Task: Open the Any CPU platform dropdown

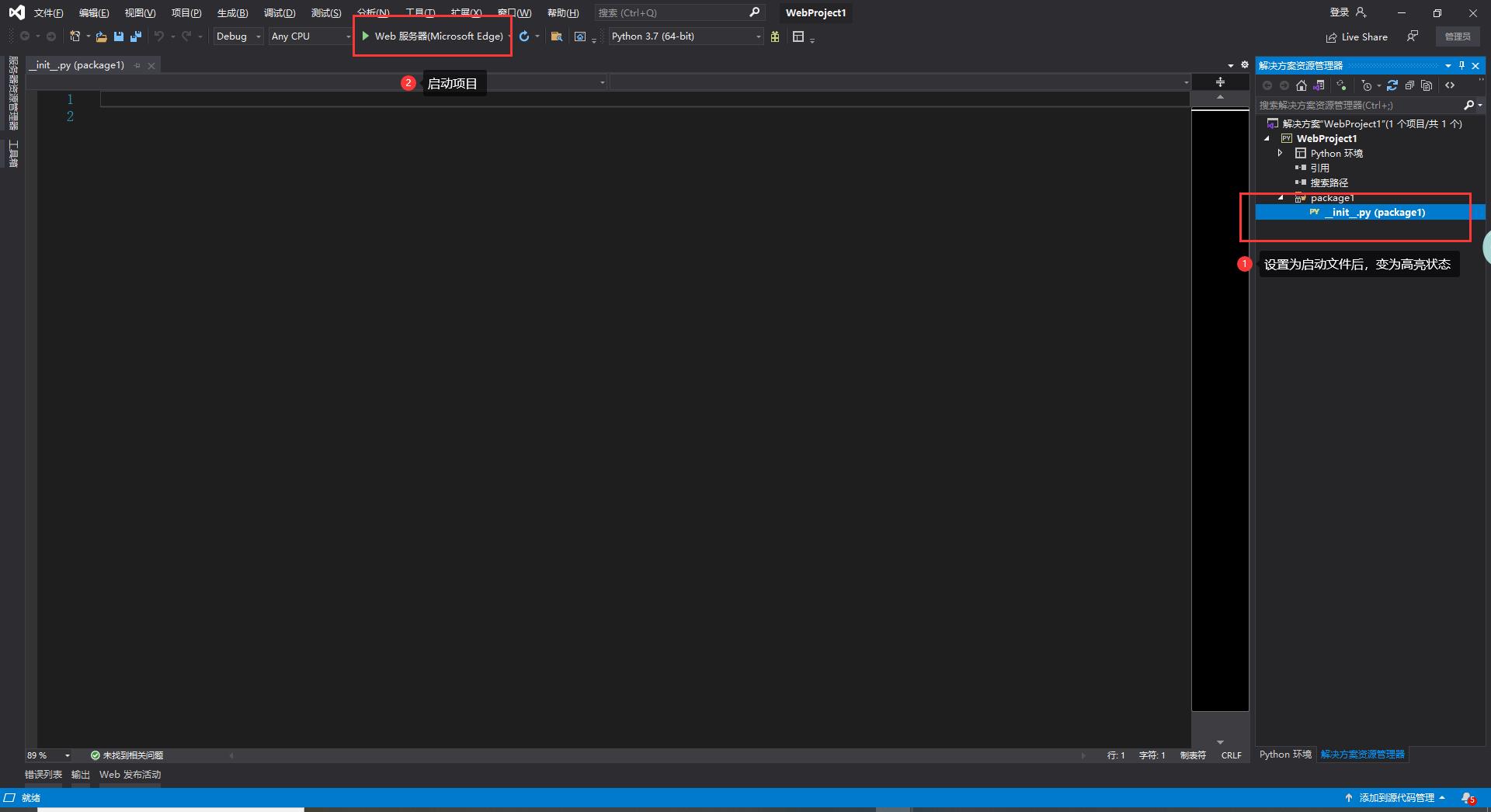Action: 348,36
